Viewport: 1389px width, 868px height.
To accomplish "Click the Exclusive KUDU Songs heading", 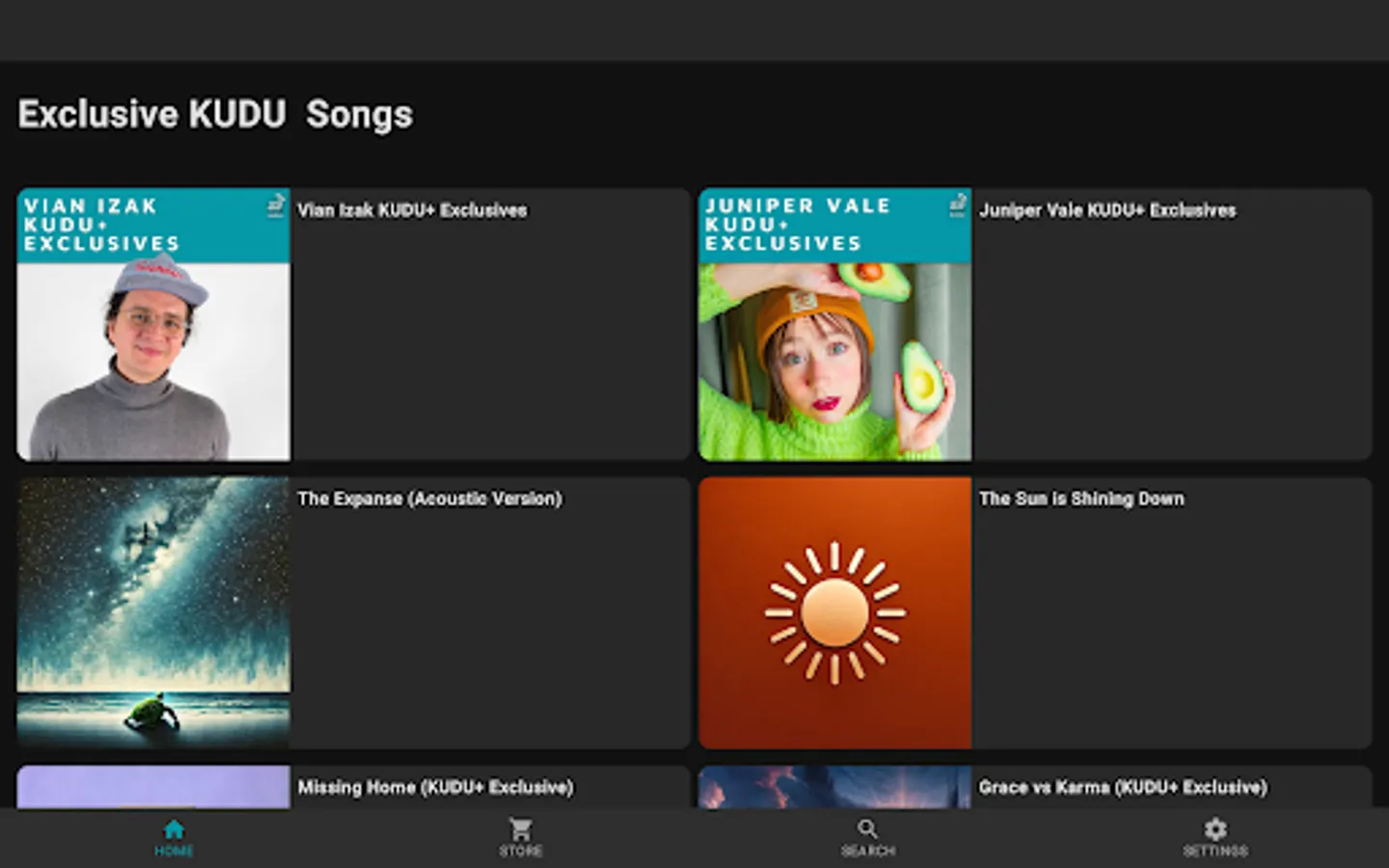I will [x=214, y=114].
